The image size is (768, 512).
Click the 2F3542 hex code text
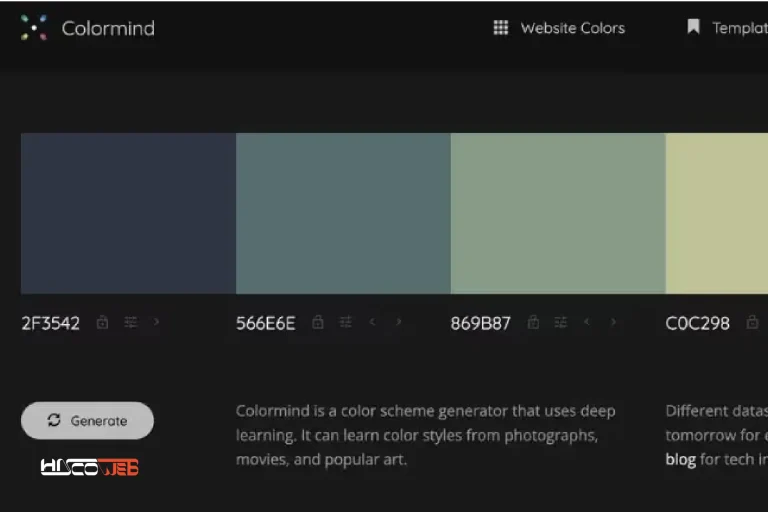(50, 323)
